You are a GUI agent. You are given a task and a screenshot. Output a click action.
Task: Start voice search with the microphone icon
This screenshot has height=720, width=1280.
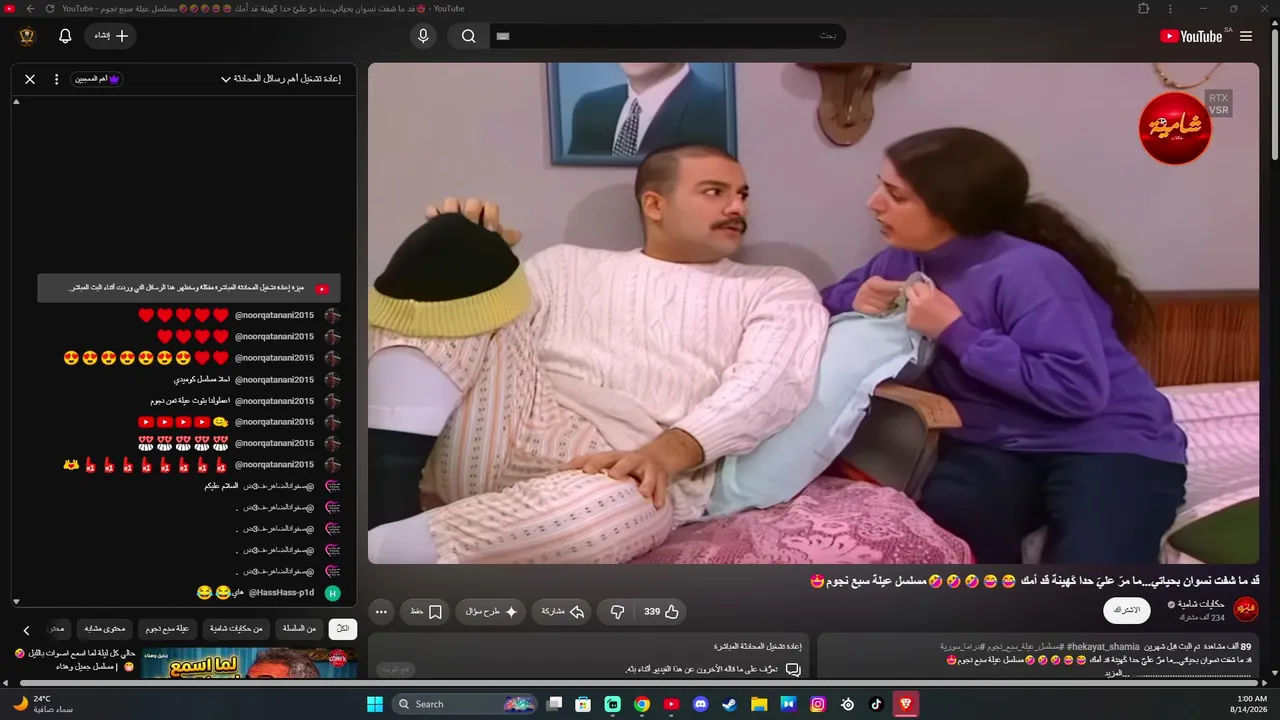[423, 36]
